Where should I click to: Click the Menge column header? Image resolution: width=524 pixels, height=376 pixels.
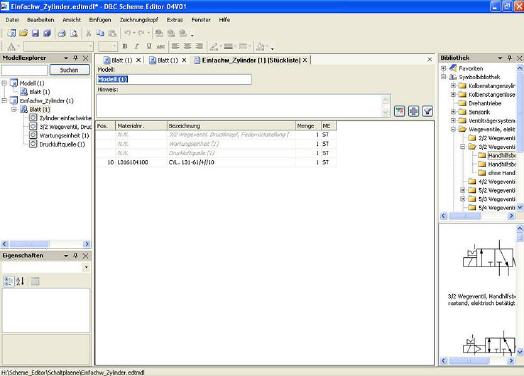click(x=308, y=126)
